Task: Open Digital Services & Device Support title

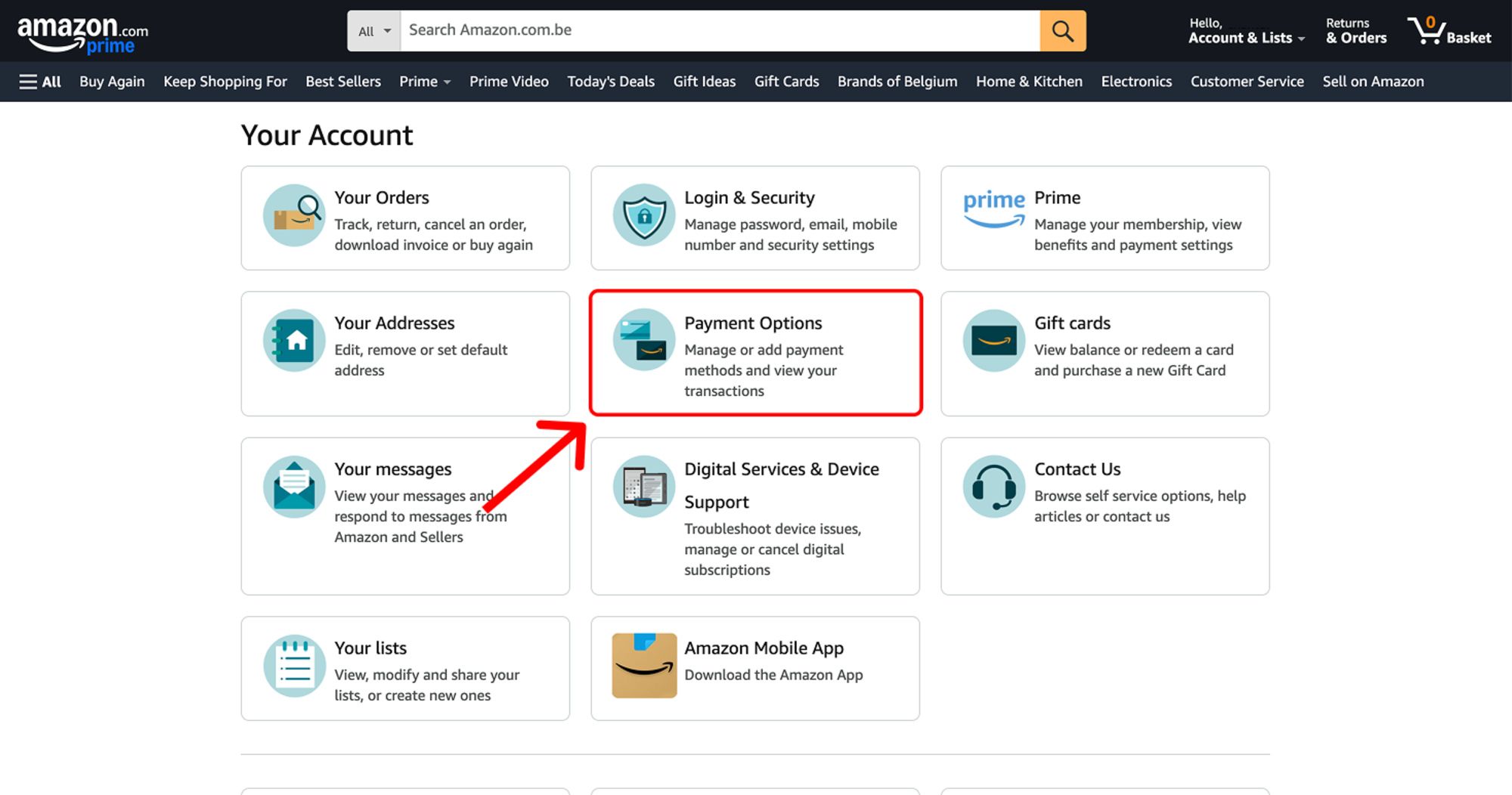Action: click(782, 485)
